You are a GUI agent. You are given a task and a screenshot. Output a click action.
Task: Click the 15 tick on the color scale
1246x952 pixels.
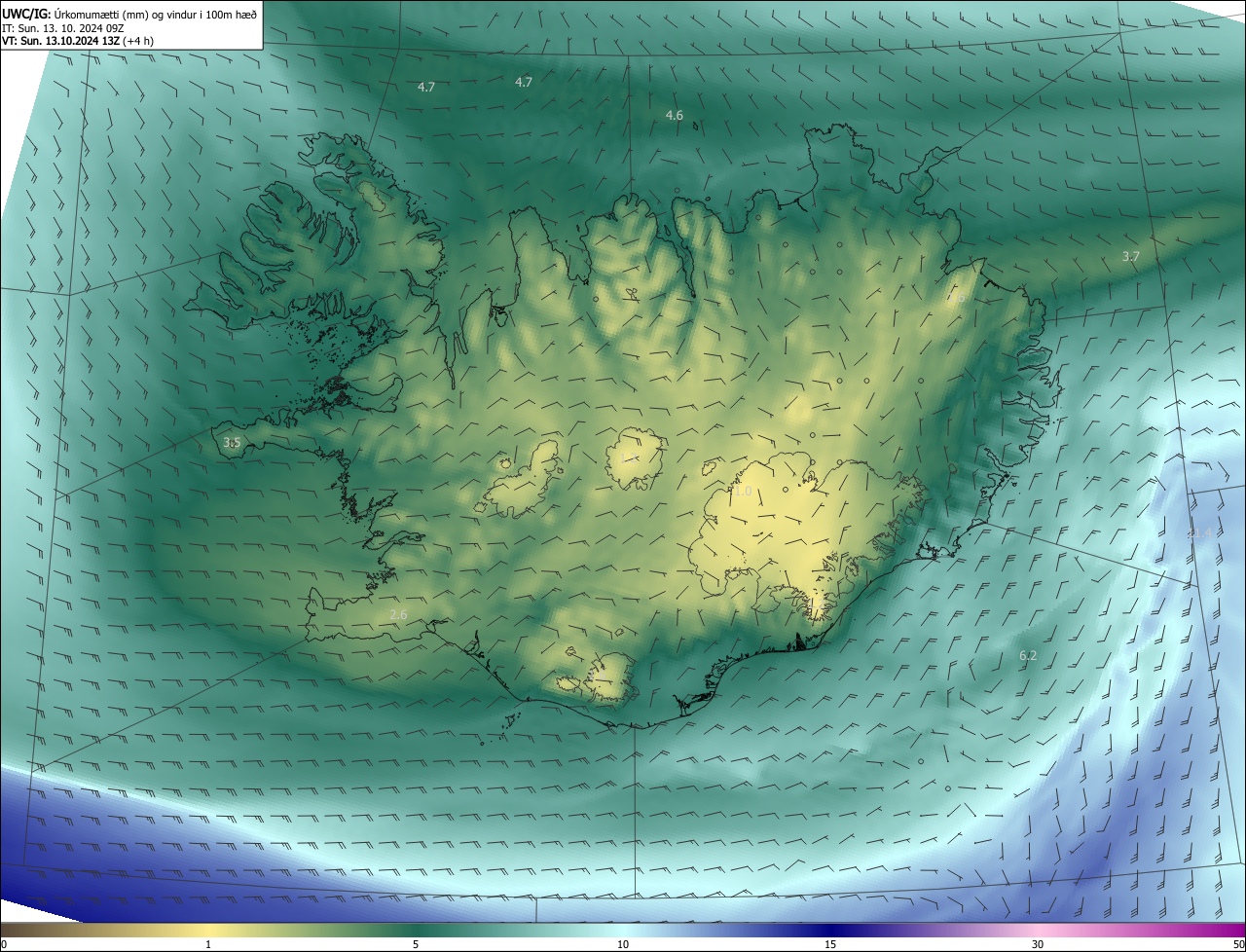(x=830, y=944)
